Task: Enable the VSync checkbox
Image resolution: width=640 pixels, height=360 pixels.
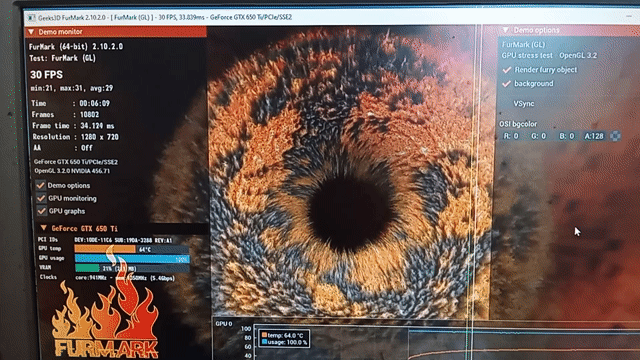Action: (507, 104)
